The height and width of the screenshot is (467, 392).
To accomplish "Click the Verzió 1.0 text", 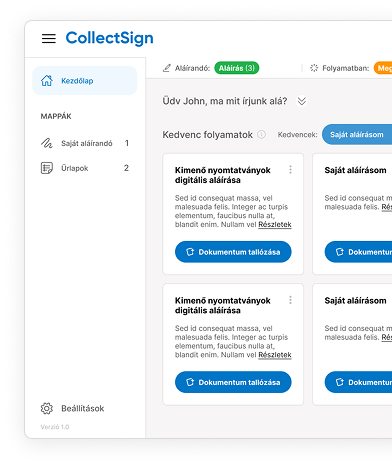I will point(55,427).
